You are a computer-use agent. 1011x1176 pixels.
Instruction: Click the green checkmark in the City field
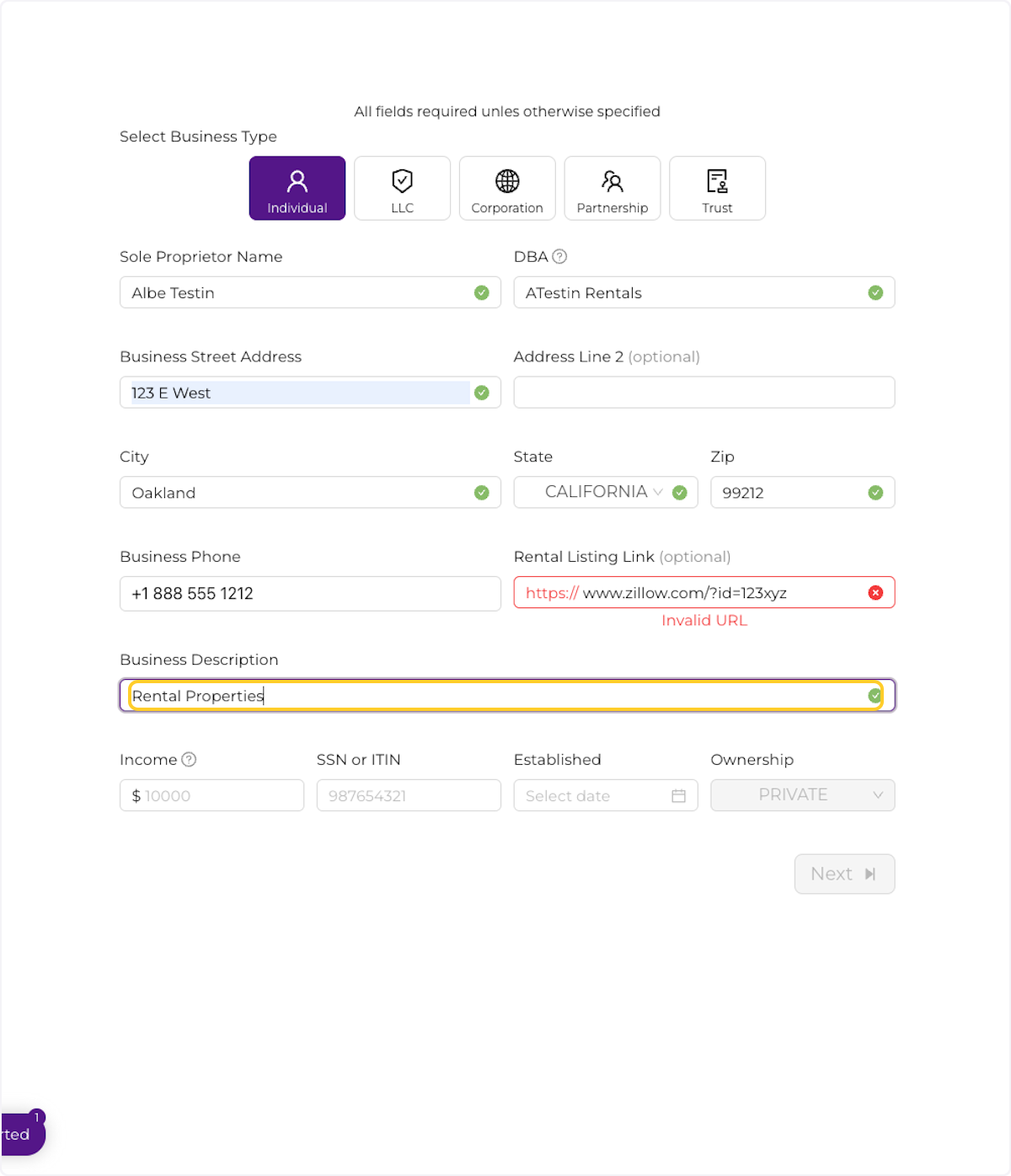482,493
